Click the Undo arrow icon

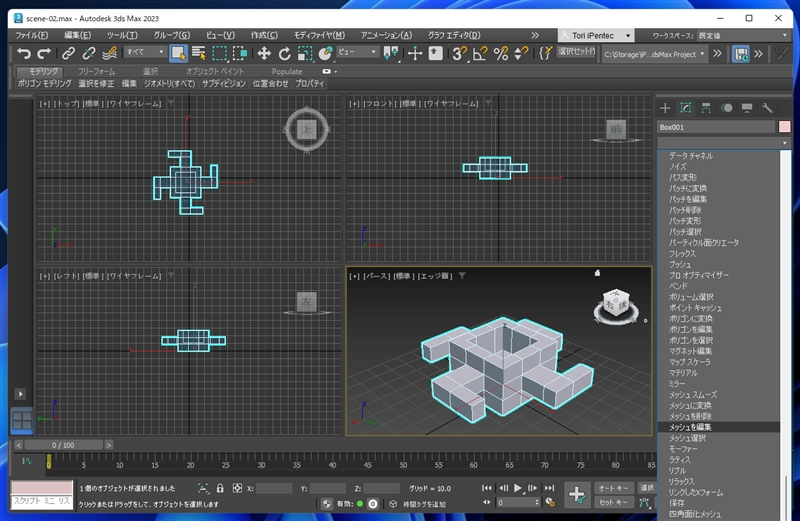[23, 53]
